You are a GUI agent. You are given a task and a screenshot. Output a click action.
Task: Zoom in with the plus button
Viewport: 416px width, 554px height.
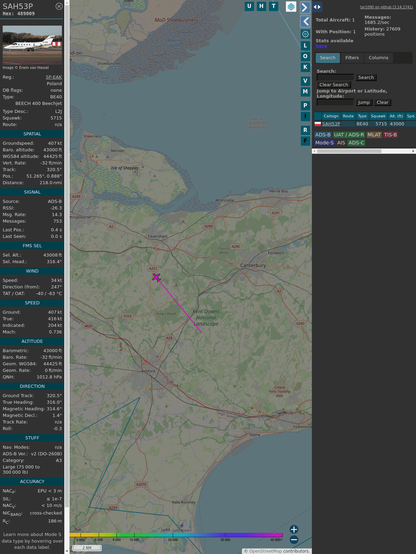(294, 529)
